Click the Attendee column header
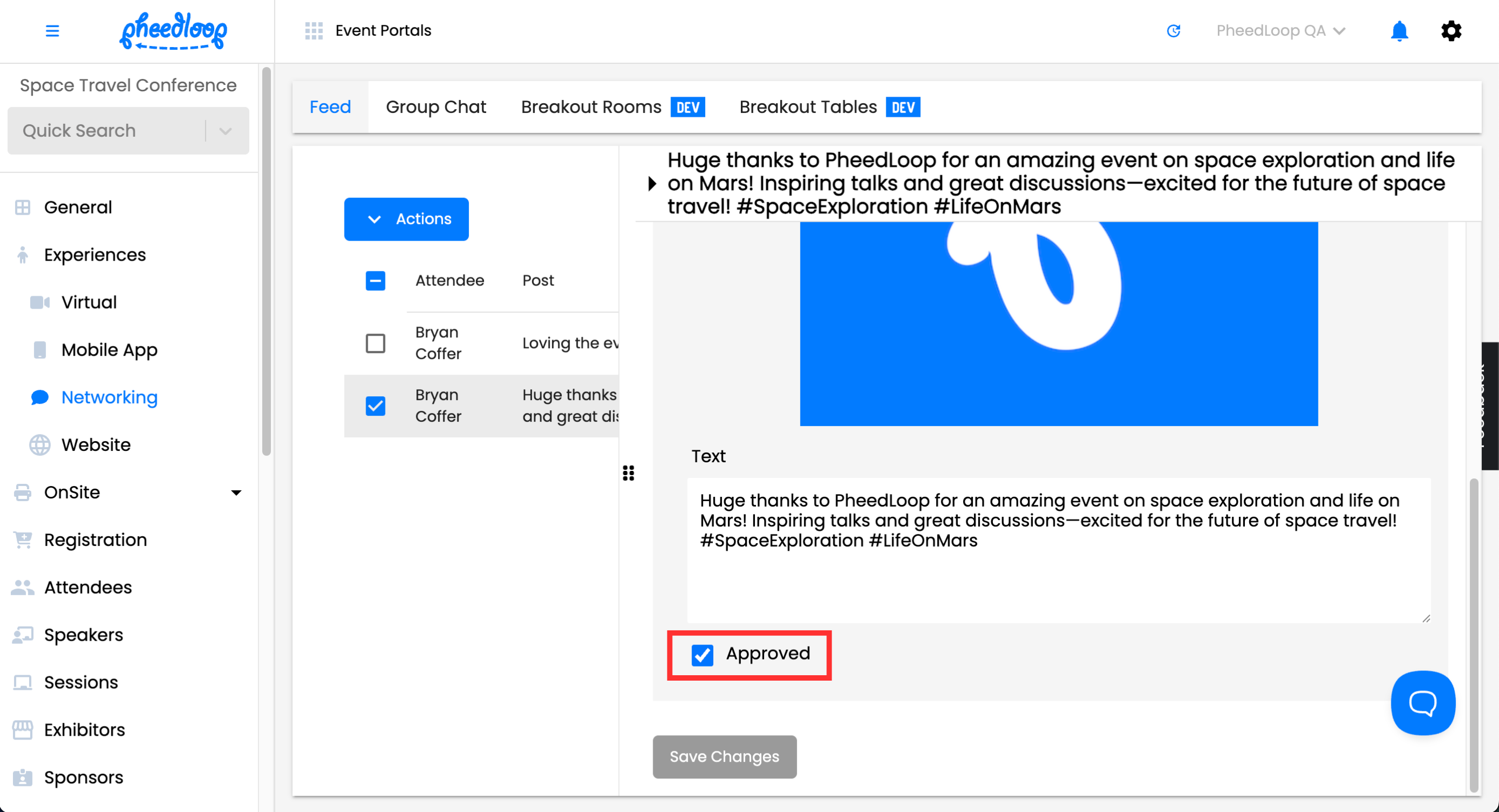Screen dimensions: 1499x812 (449, 281)
